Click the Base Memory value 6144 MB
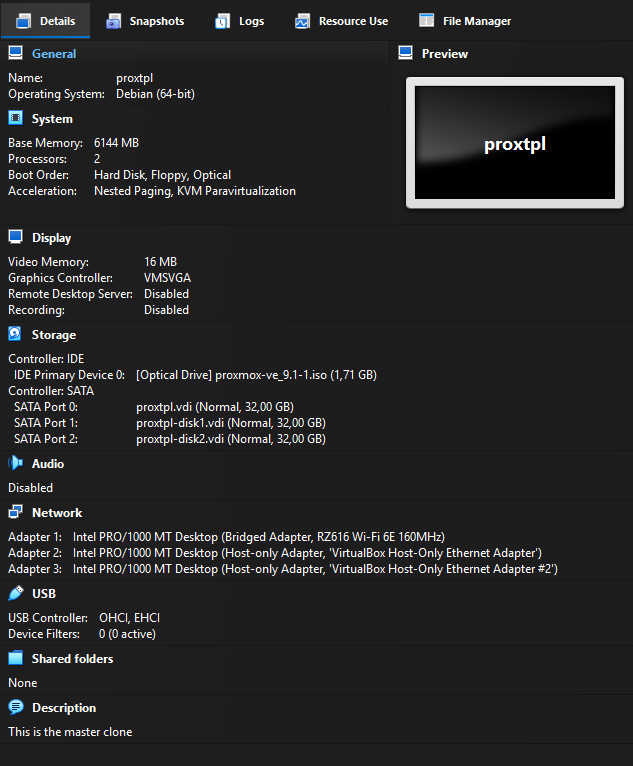Image resolution: width=633 pixels, height=766 pixels. coord(116,143)
